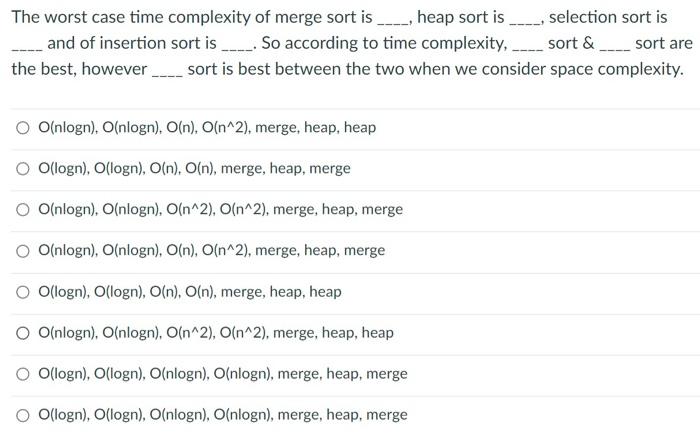The width and height of the screenshot is (700, 433).
Task: Click answer text 'O(nlogn), O(nlogn), O(n), O(n^2), merge, heap, merge'
Action: pos(212,250)
